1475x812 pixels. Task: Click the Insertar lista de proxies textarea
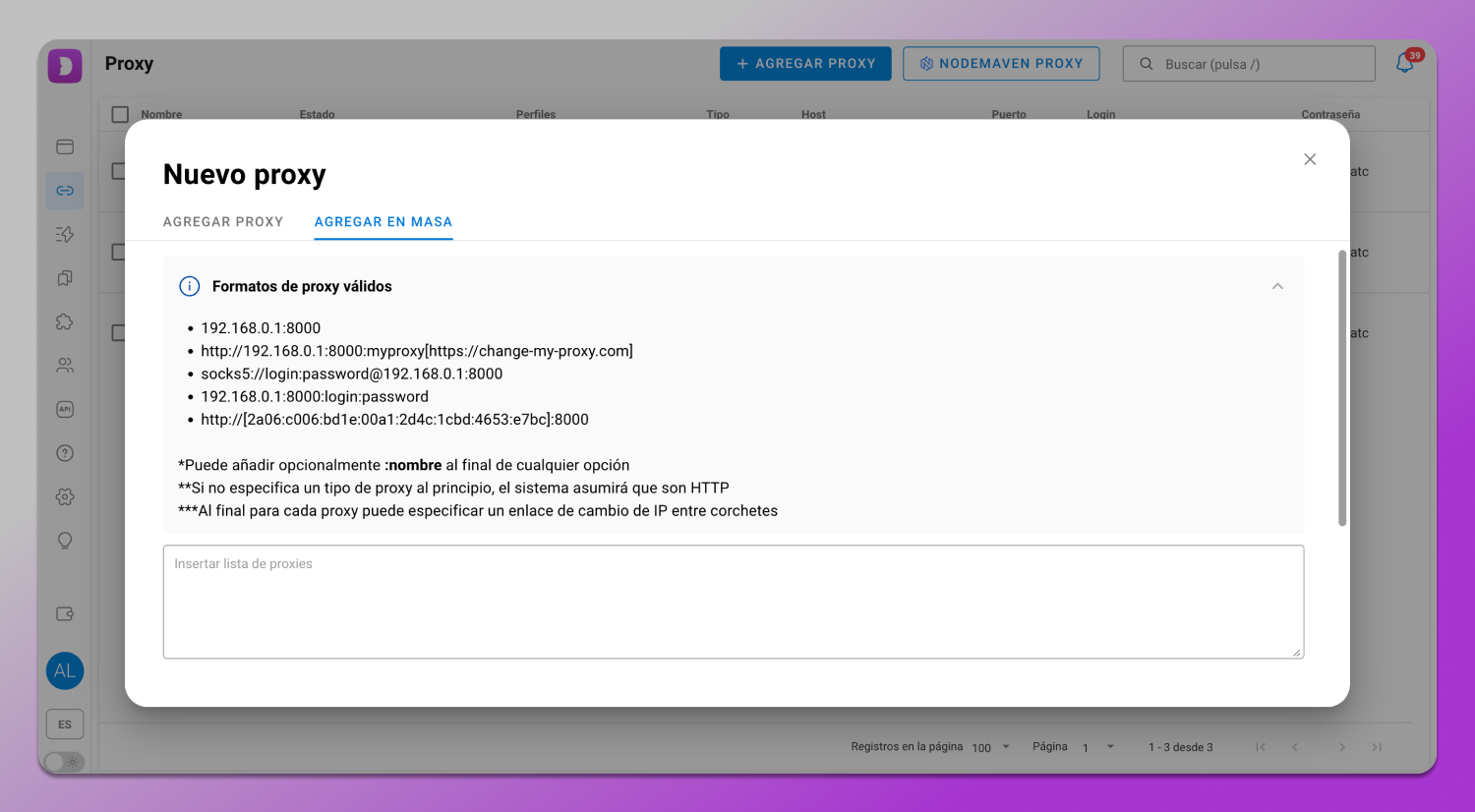pos(733,602)
